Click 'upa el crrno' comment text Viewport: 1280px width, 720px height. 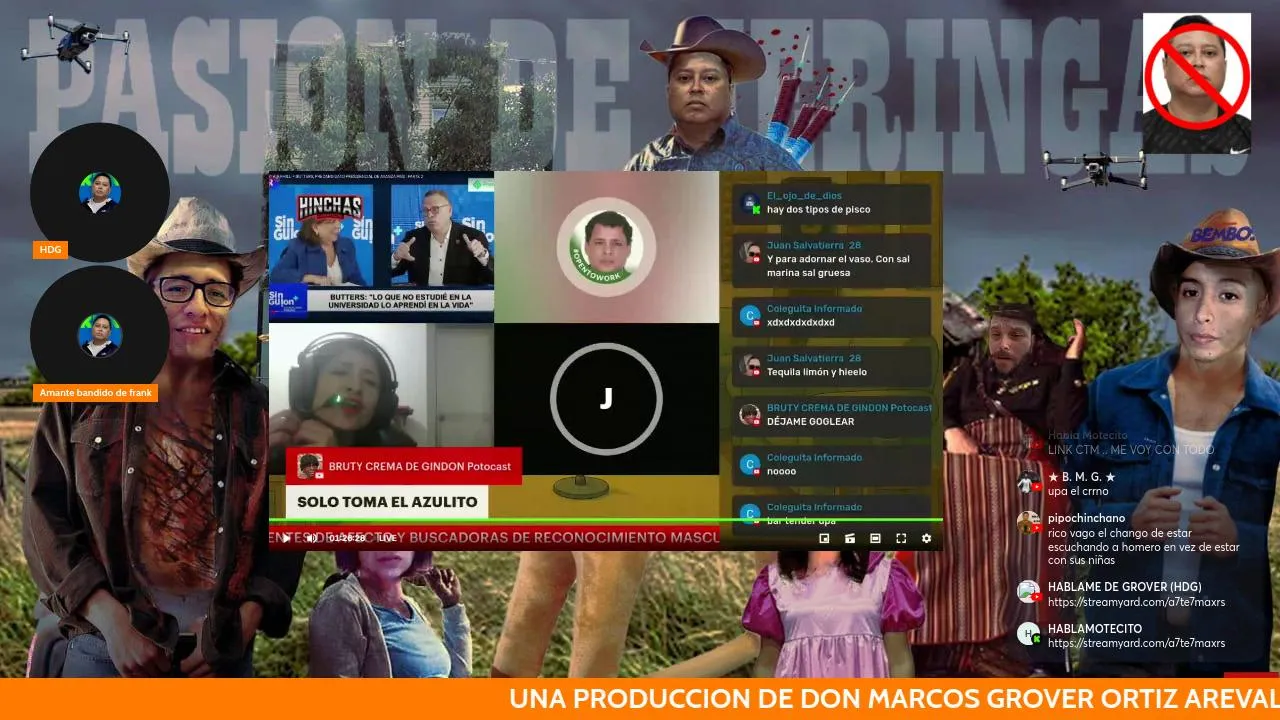coord(1078,491)
